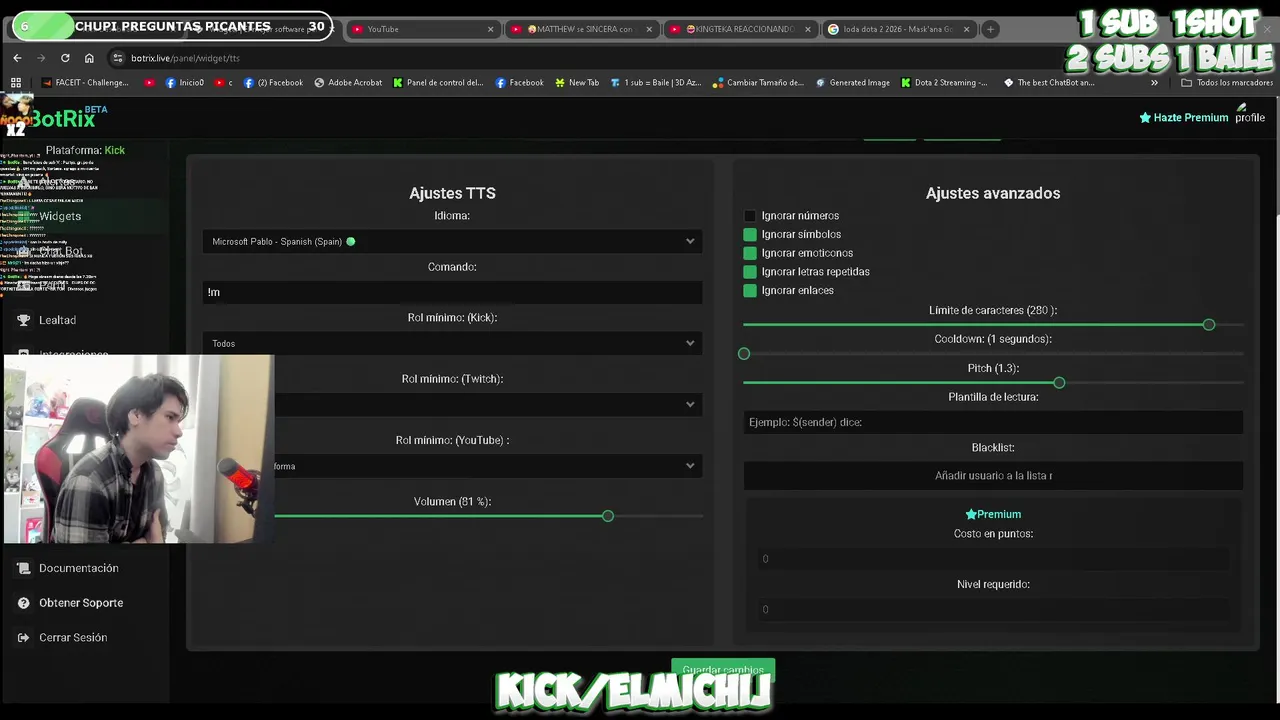Open the Widgets section in sidebar
The height and width of the screenshot is (720, 1280).
click(x=60, y=216)
